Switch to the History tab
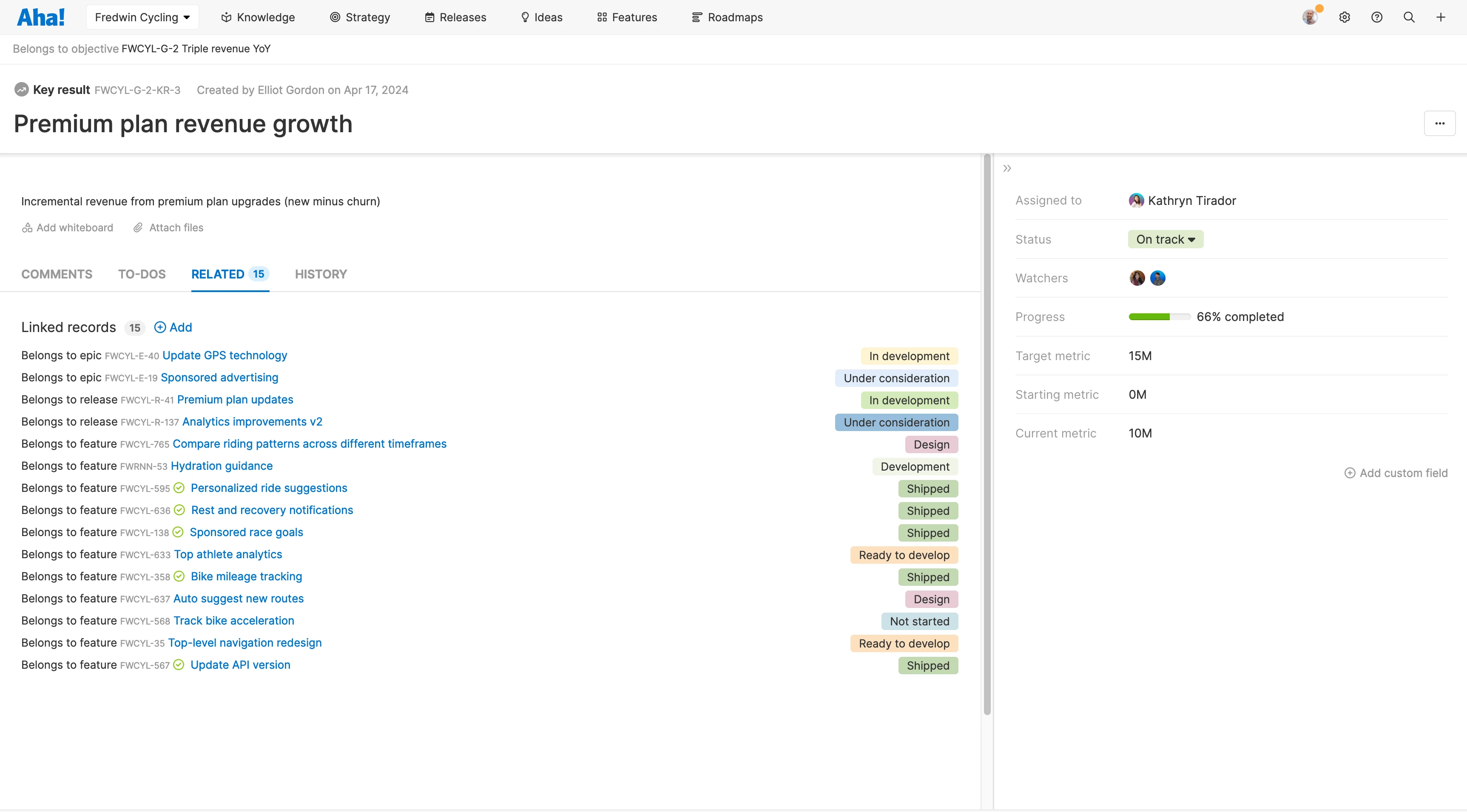 (x=321, y=274)
